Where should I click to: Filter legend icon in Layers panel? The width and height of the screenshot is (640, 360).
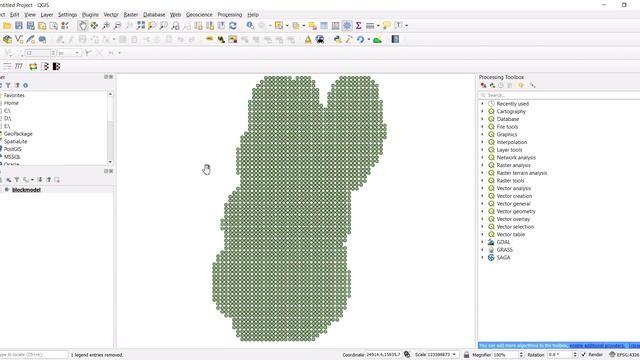(x=17, y=180)
